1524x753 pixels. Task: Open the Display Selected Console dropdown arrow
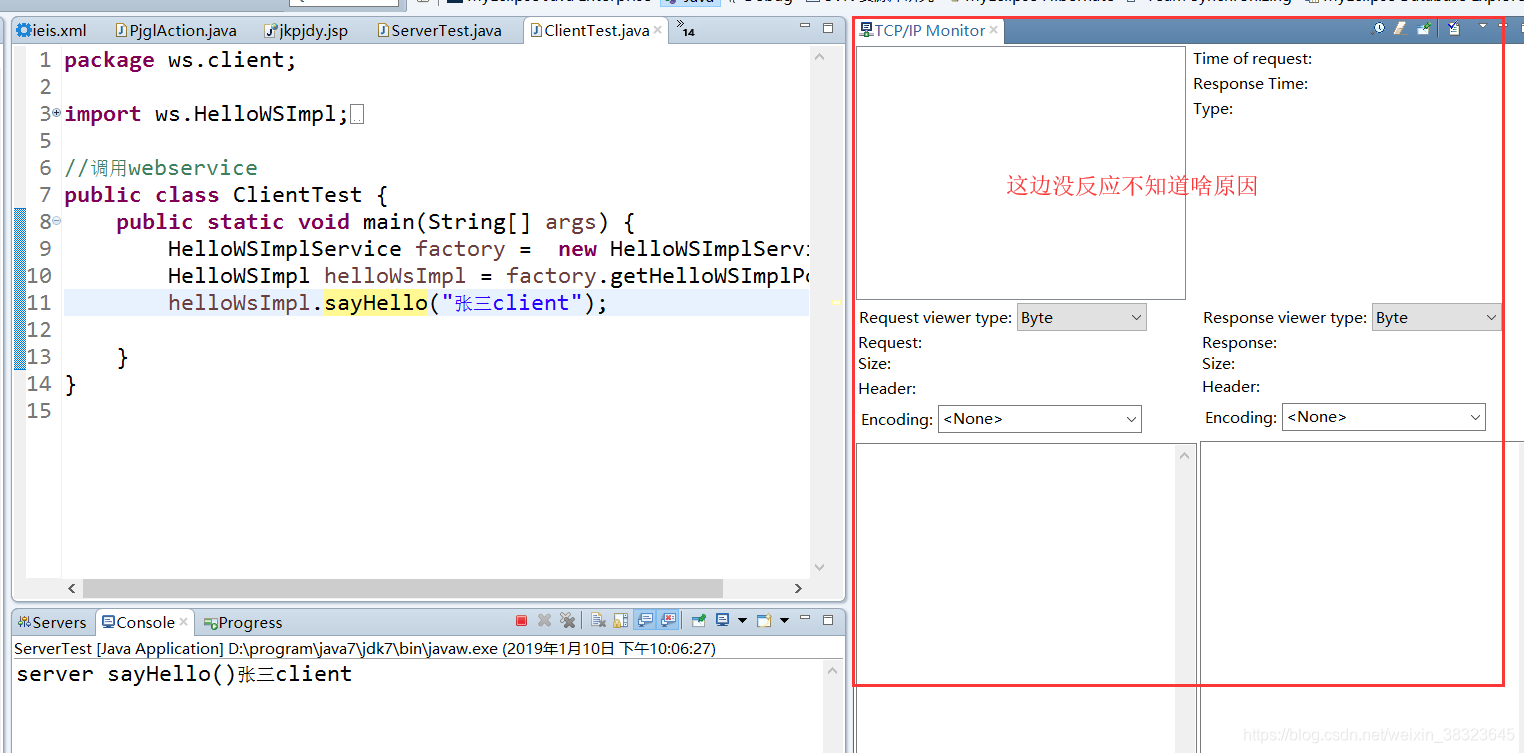(x=742, y=621)
